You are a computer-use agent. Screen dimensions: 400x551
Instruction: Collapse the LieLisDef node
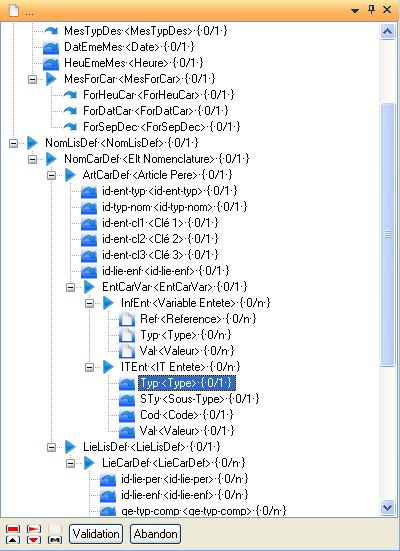(52, 447)
